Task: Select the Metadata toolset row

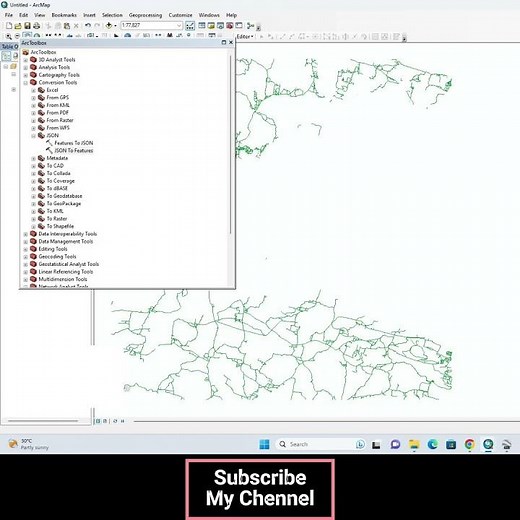Action: pyautogui.click(x=53, y=158)
